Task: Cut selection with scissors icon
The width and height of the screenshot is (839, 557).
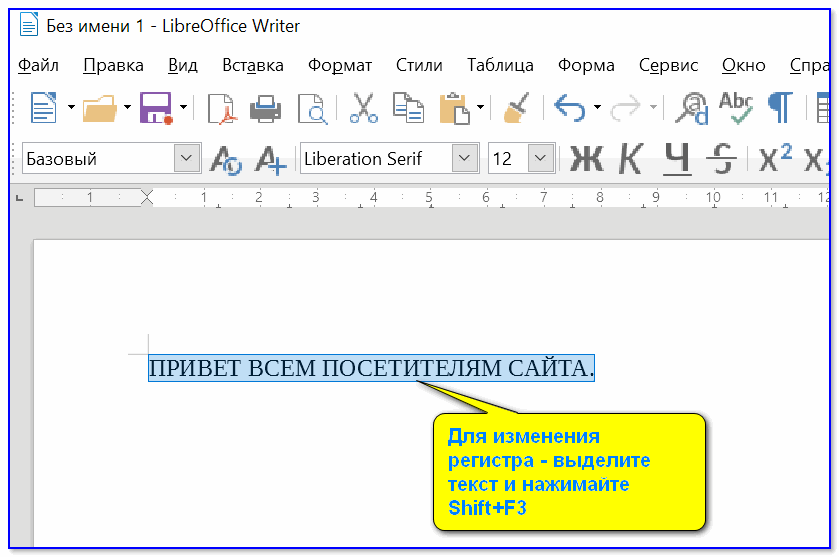Action: click(x=363, y=107)
